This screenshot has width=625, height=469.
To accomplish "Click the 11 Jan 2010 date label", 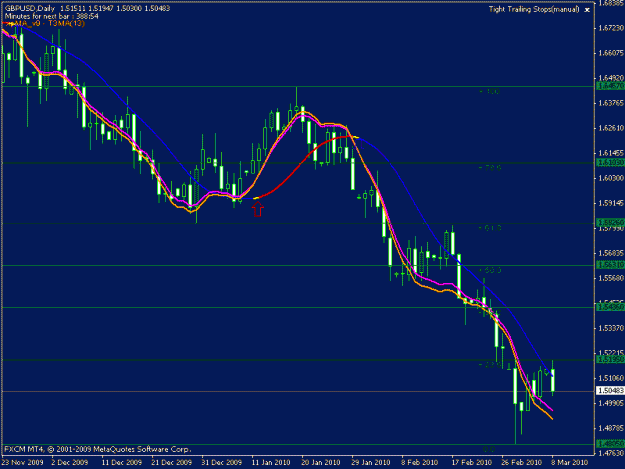I will (271, 463).
